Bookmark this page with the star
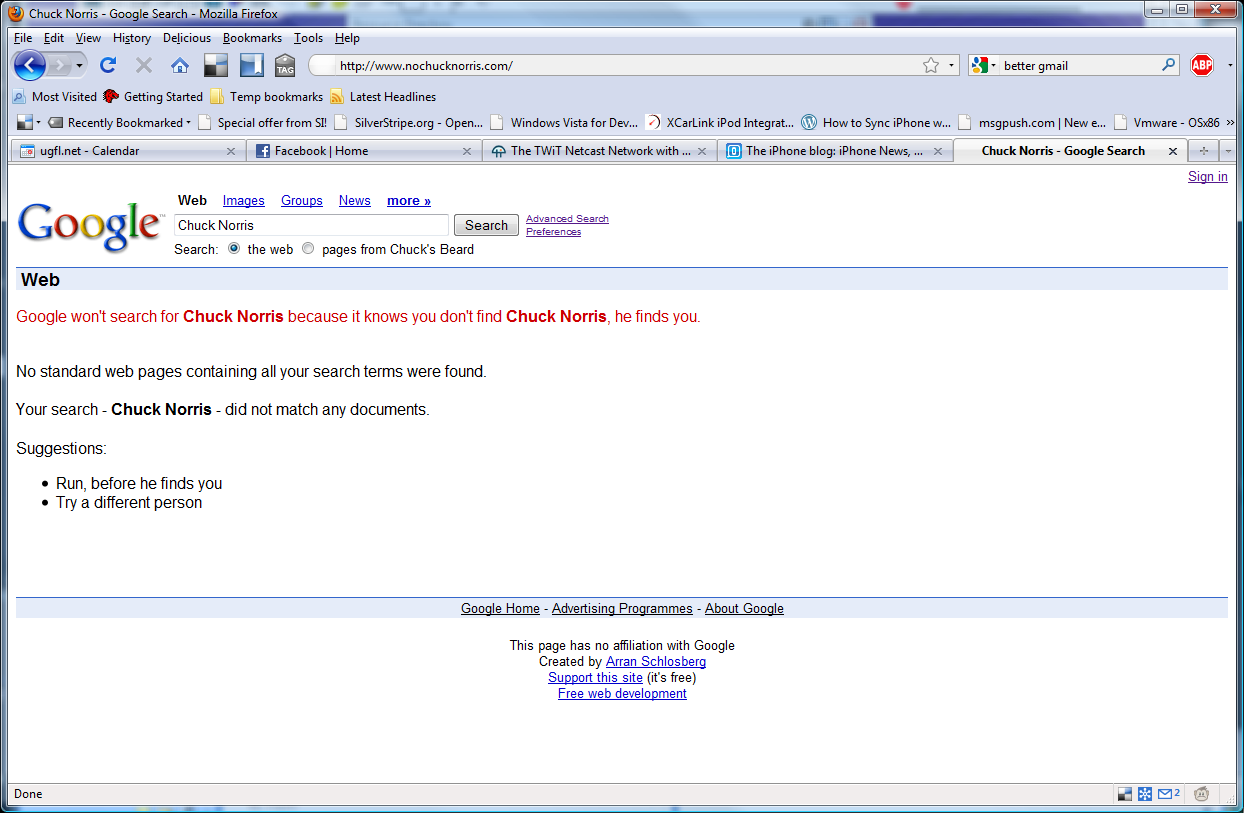The width and height of the screenshot is (1244, 813). coord(931,66)
